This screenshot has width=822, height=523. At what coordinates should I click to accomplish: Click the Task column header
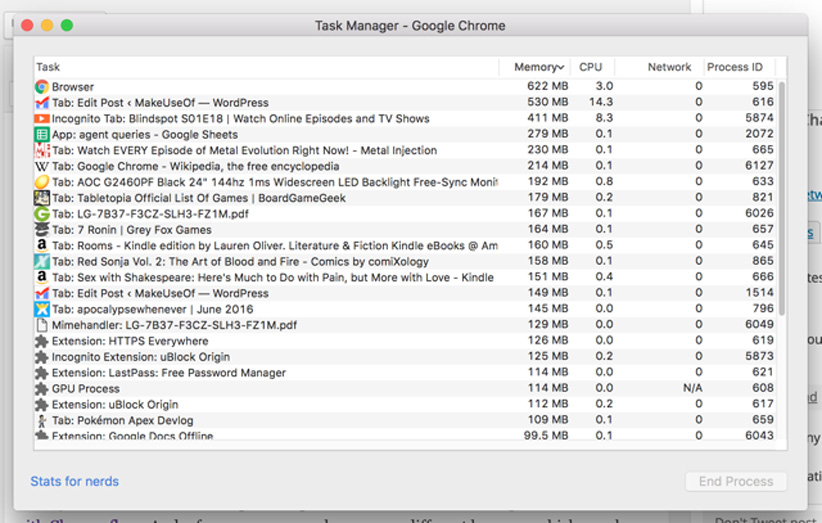point(48,67)
